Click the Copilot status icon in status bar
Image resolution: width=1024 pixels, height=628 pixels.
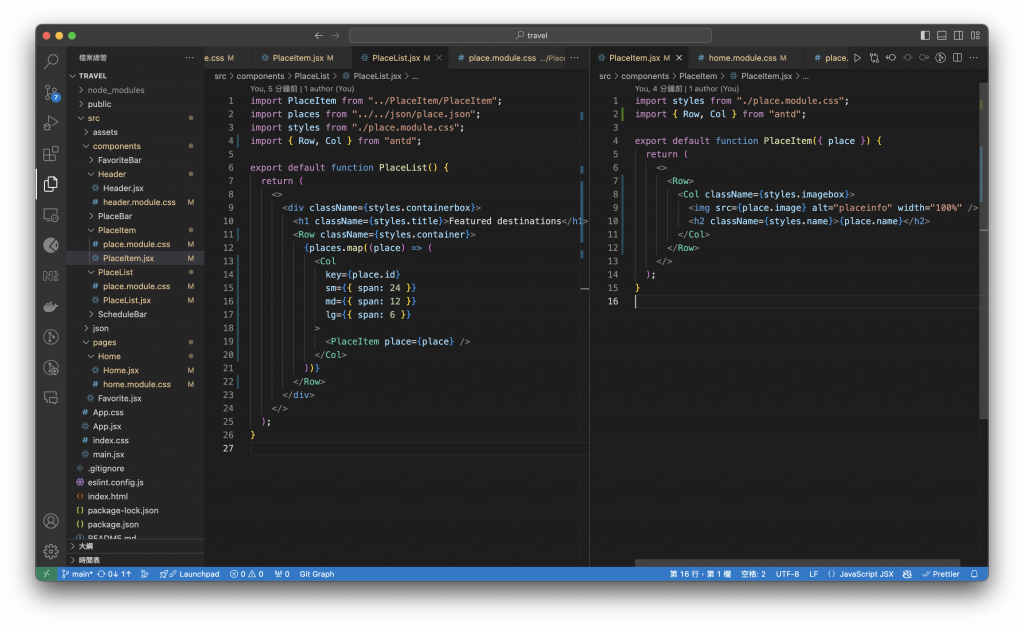(x=907, y=574)
